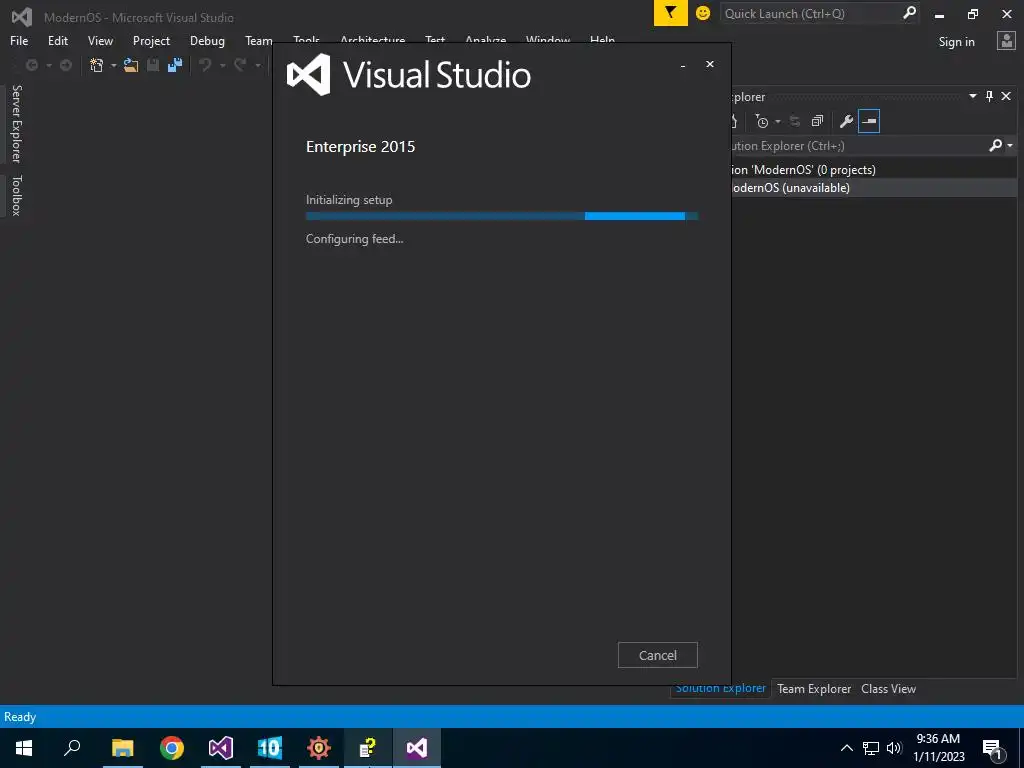The width and height of the screenshot is (1024, 768).
Task: Click the taskbar search magnifier
Action: coord(72,747)
